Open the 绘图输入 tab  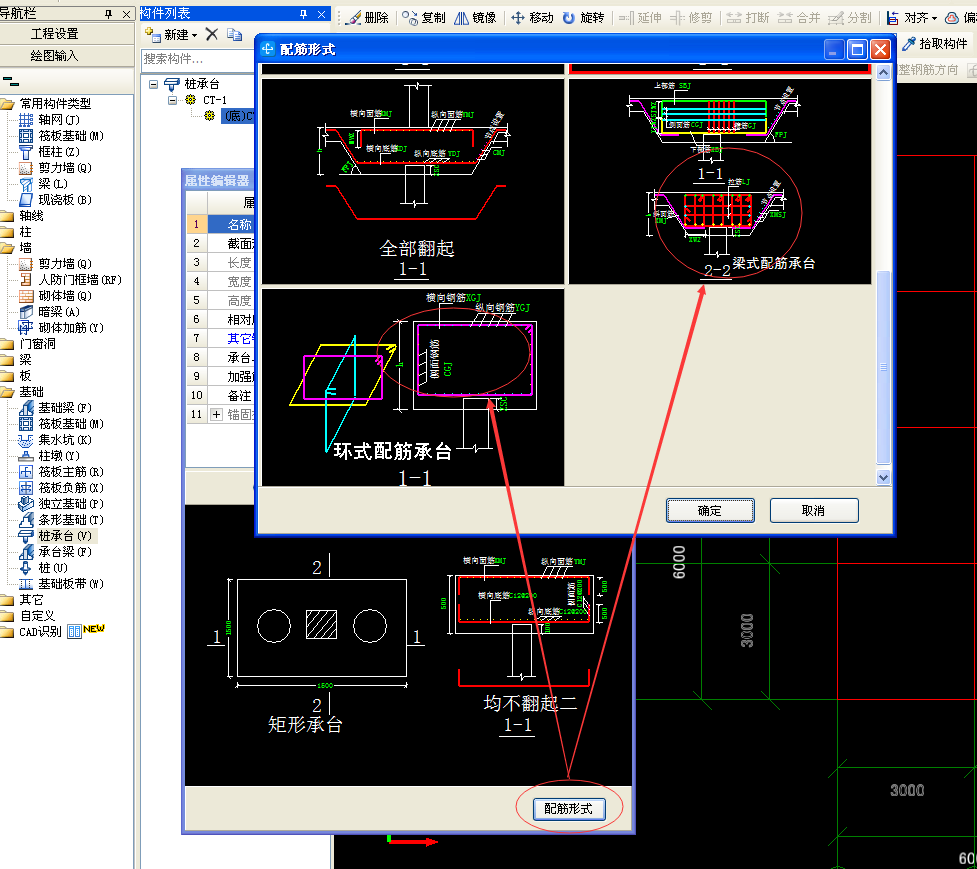pos(55,55)
